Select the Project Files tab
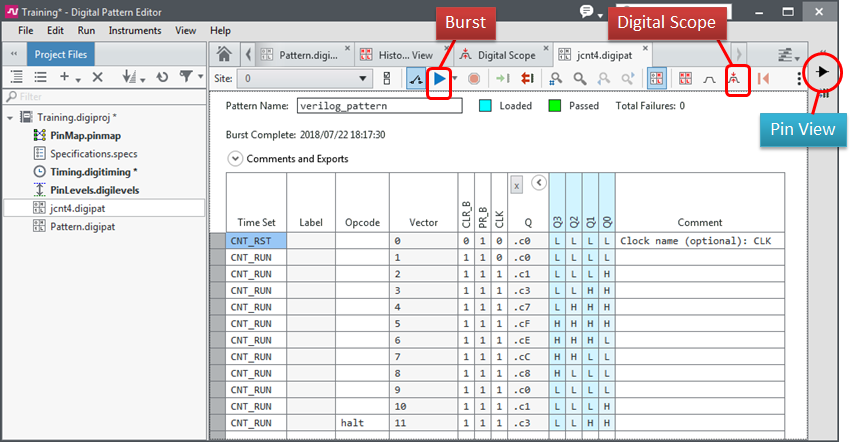Image resolution: width=852 pixels, height=442 pixels. pos(60,54)
